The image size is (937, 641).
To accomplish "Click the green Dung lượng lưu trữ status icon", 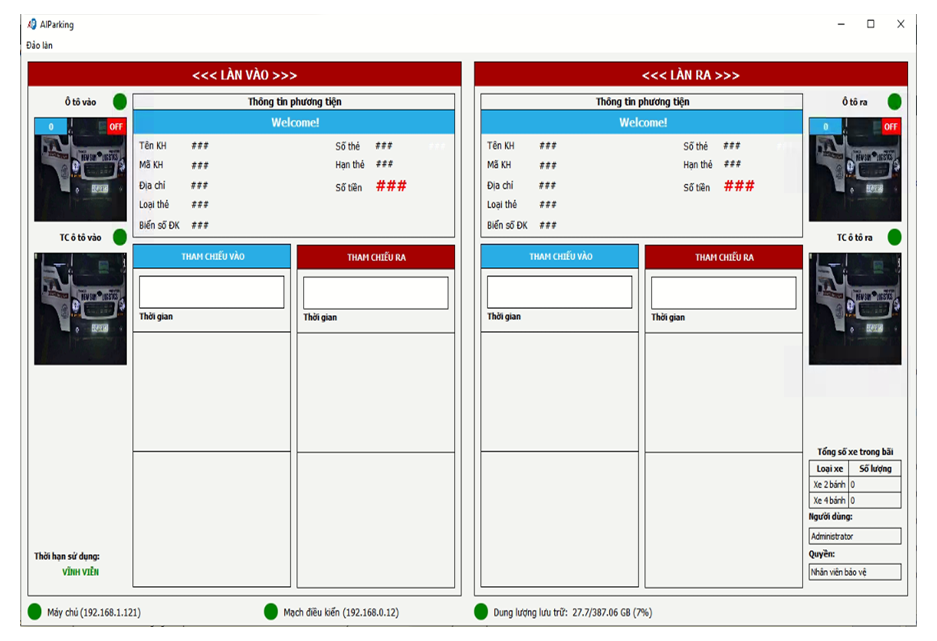I will point(481,611).
